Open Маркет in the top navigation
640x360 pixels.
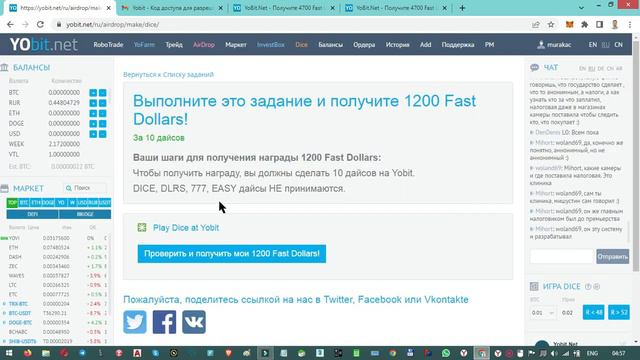pyautogui.click(x=236, y=44)
